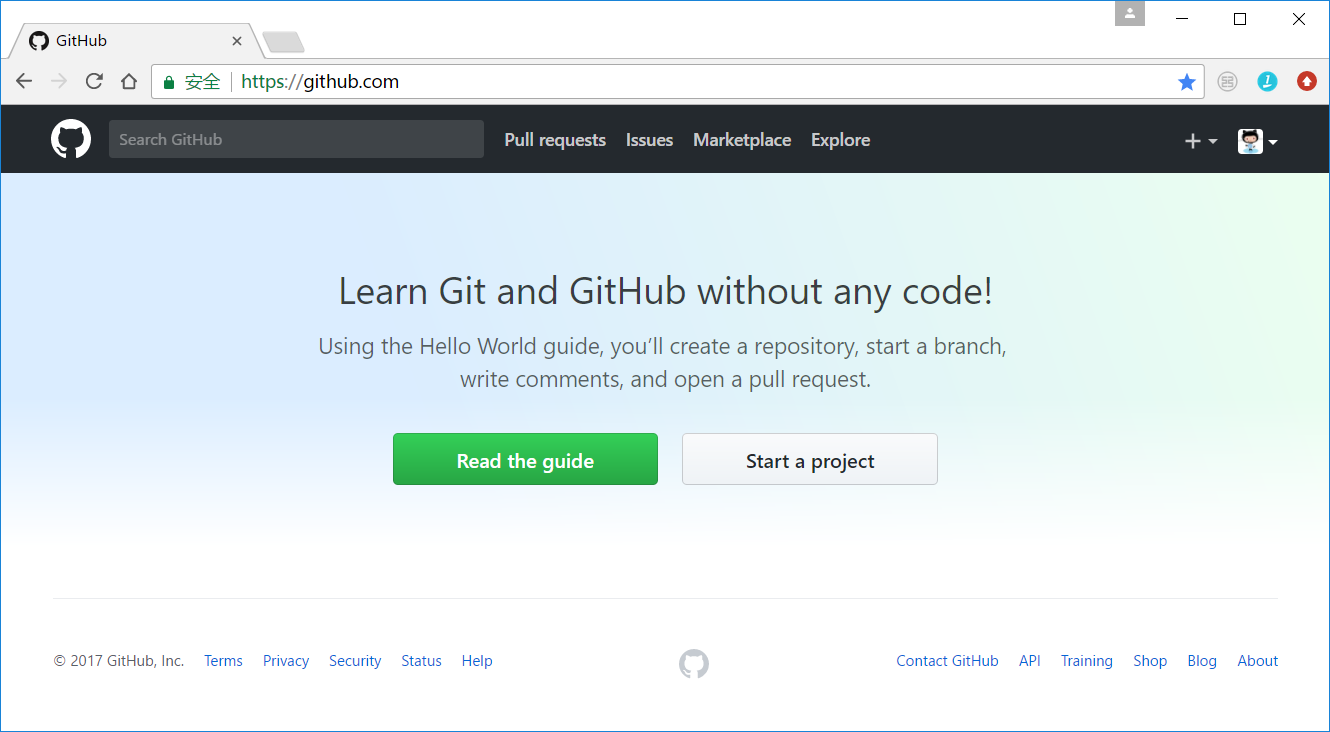Click the Start a project button
Viewport: 1330px width, 732px height.
[x=810, y=459]
